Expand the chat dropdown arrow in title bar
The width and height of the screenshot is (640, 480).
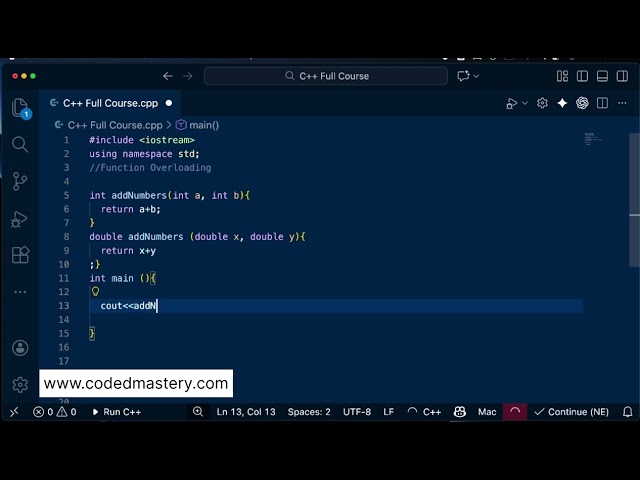[476, 76]
